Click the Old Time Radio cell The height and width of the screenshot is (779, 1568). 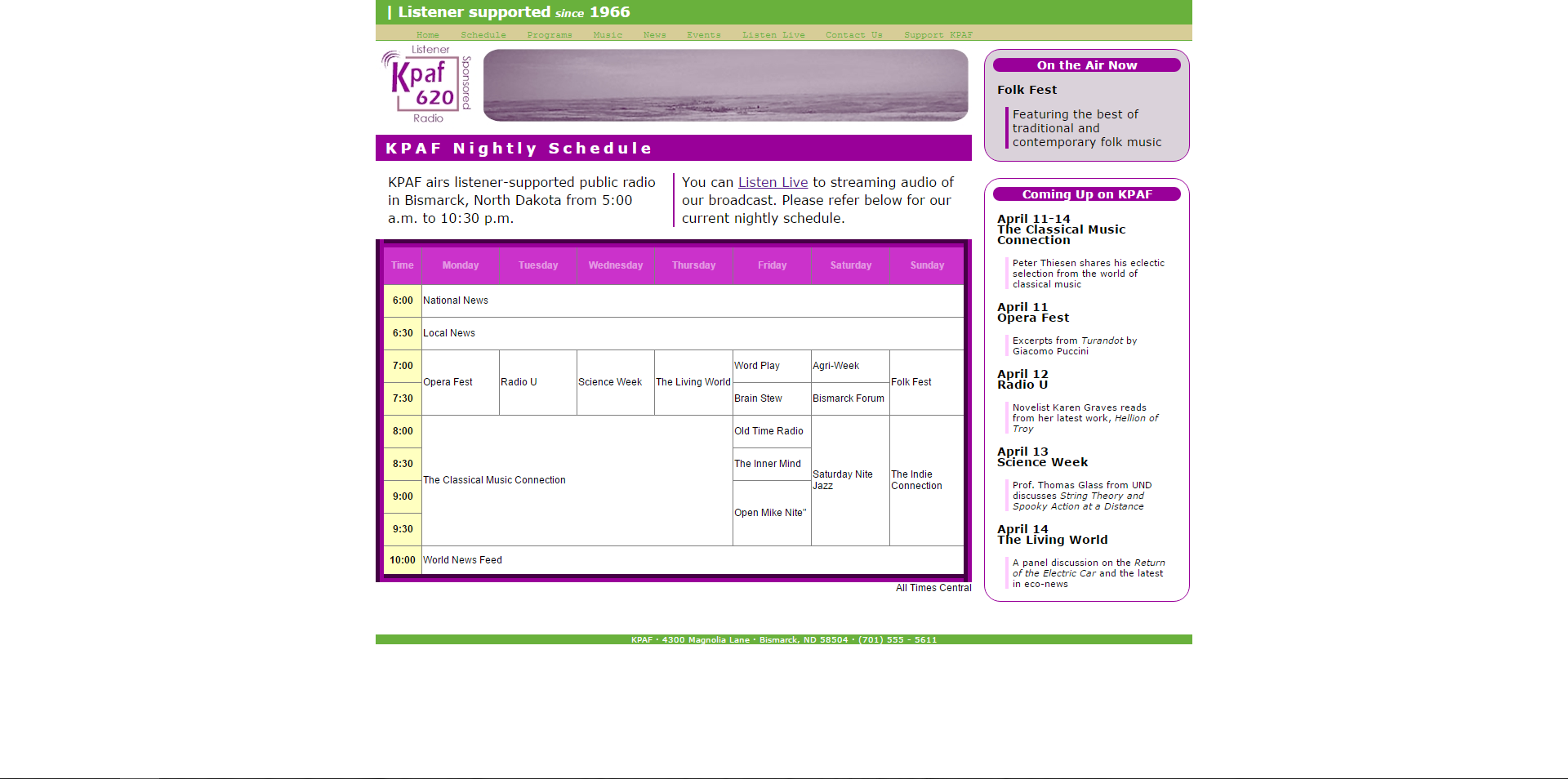click(772, 431)
